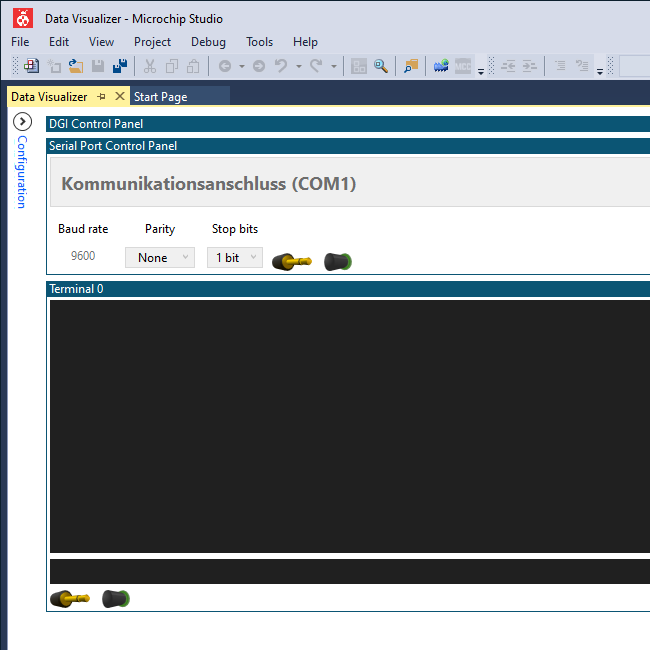Click the Navigate Backward arrow icon
The height and width of the screenshot is (650, 650).
pos(225,66)
